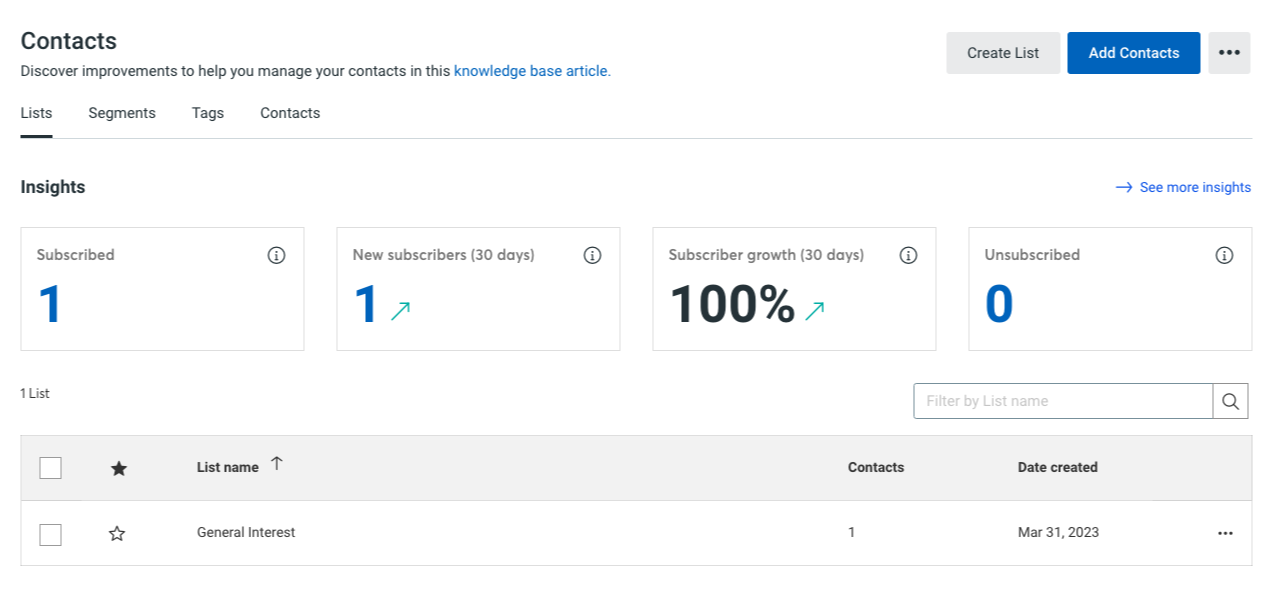Select the General Interest row checkbox
This screenshot has width=1274, height=591.
click(x=50, y=534)
